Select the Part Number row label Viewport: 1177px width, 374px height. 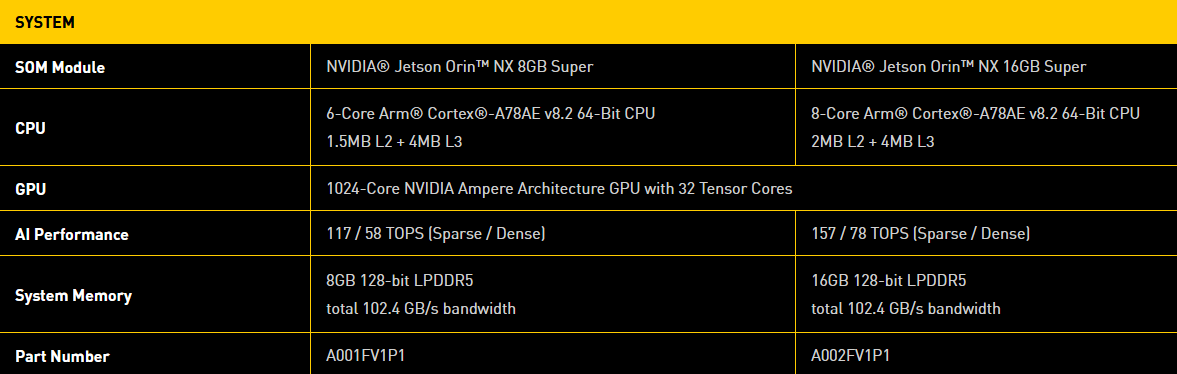(62, 357)
